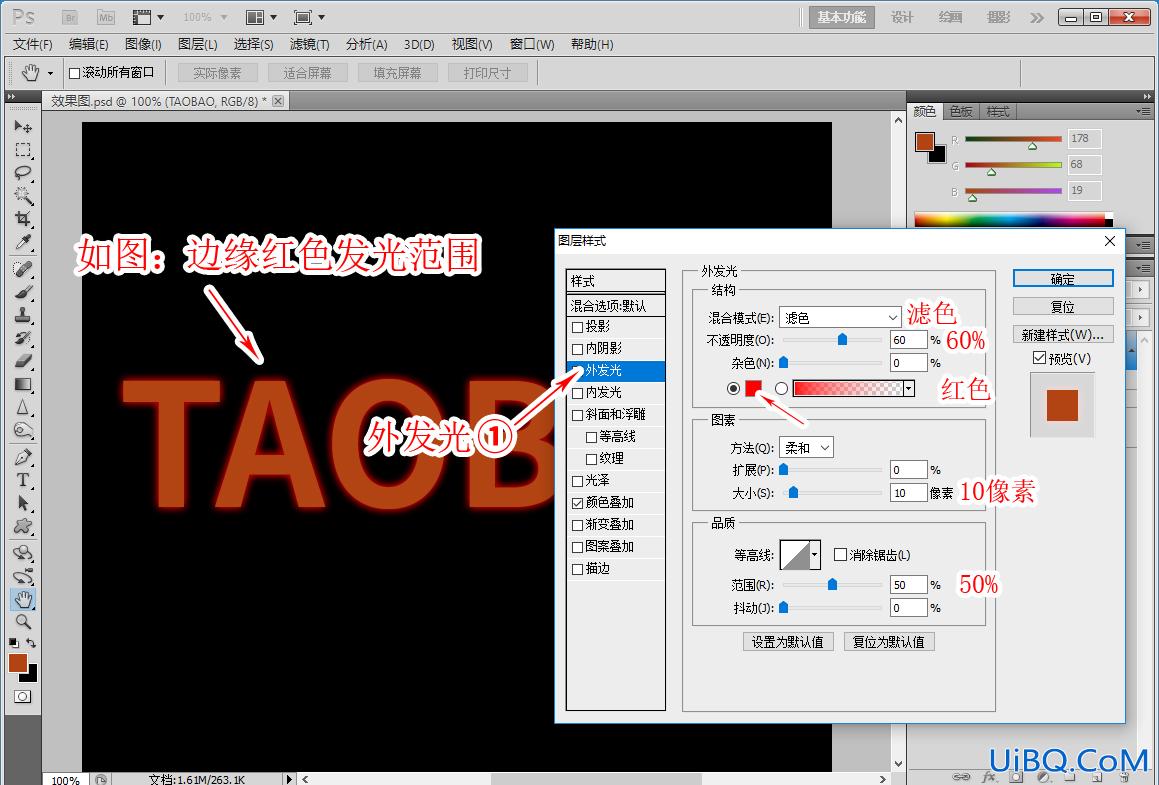Swap foreground and background colors
The width and height of the screenshot is (1159, 785).
coord(31,643)
